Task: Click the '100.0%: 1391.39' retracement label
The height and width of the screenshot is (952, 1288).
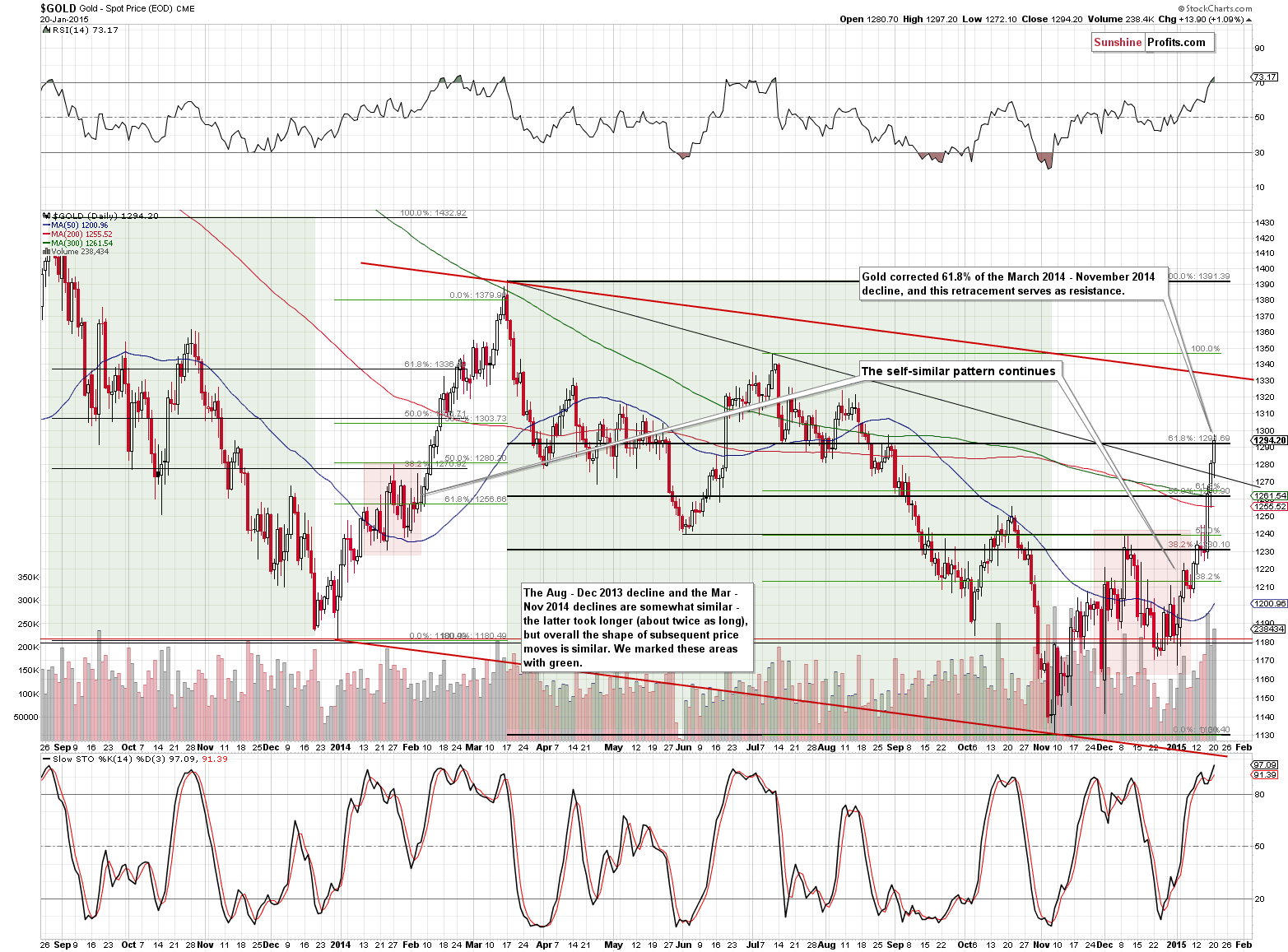Action: [1199, 276]
